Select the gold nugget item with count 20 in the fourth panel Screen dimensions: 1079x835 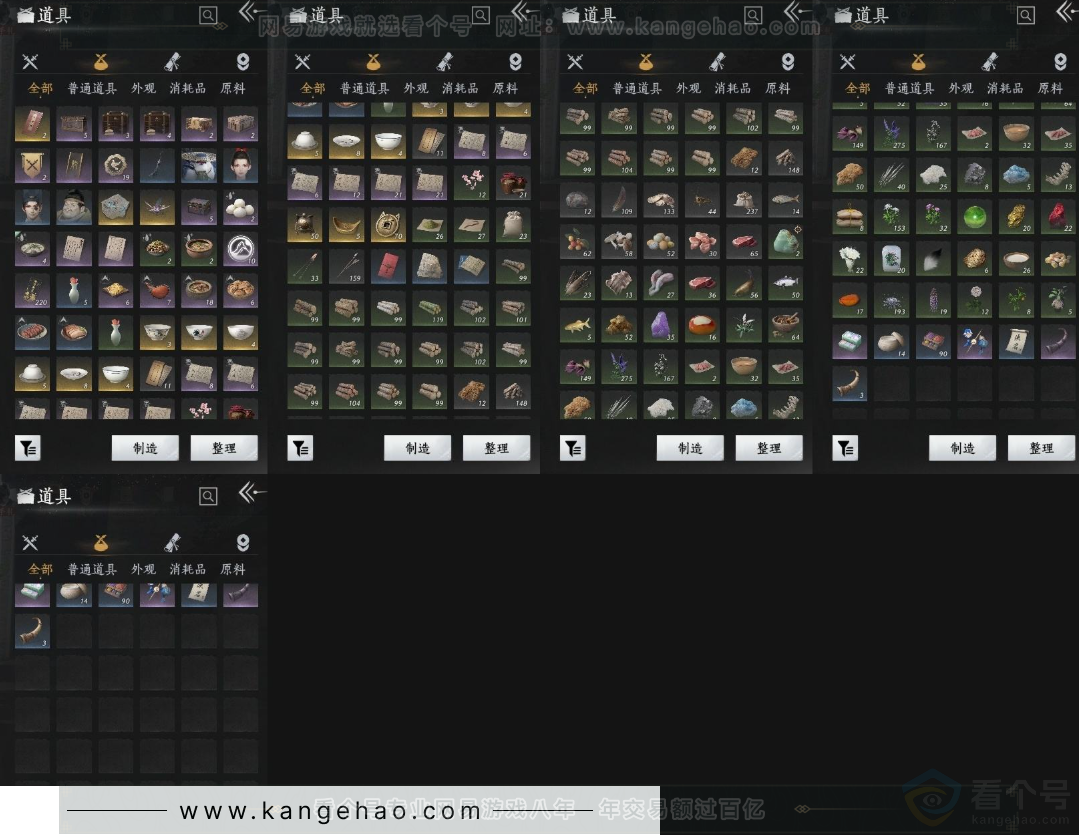[1016, 217]
